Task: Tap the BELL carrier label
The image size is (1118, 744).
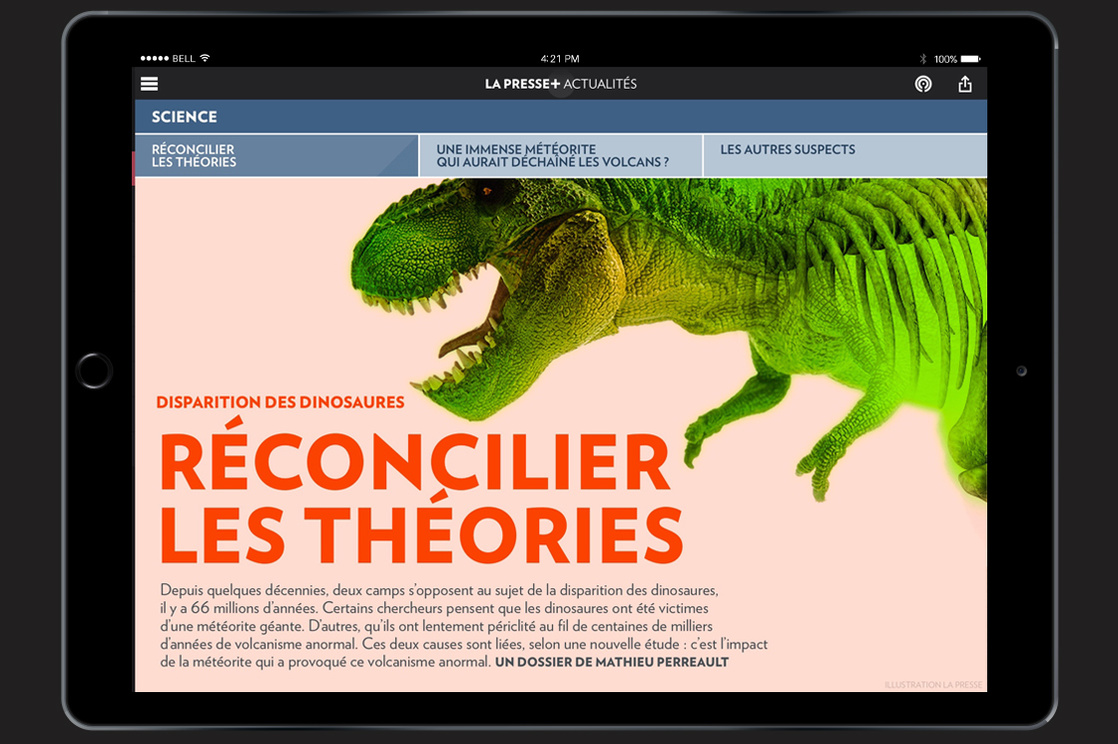Action: pyautogui.click(x=183, y=58)
